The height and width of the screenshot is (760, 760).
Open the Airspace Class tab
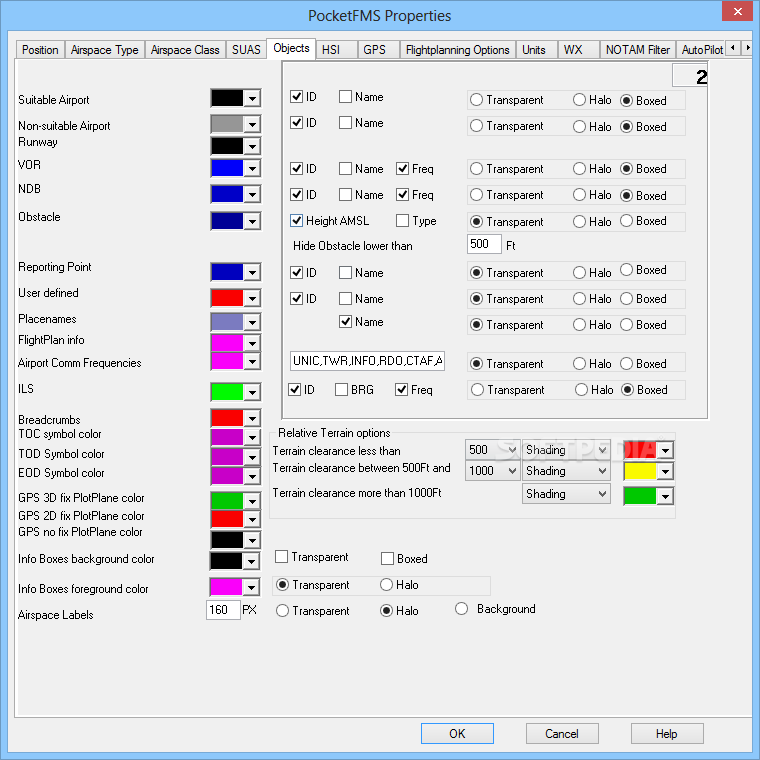[x=185, y=50]
